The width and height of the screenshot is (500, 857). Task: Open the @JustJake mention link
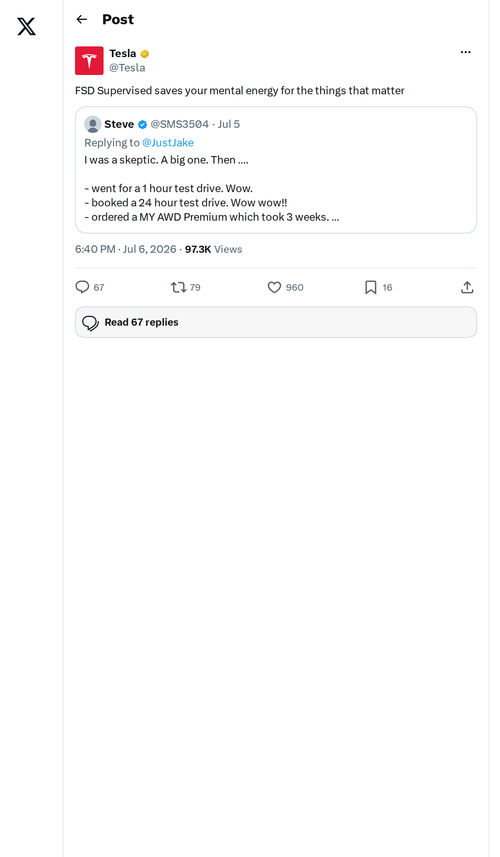[x=168, y=143]
